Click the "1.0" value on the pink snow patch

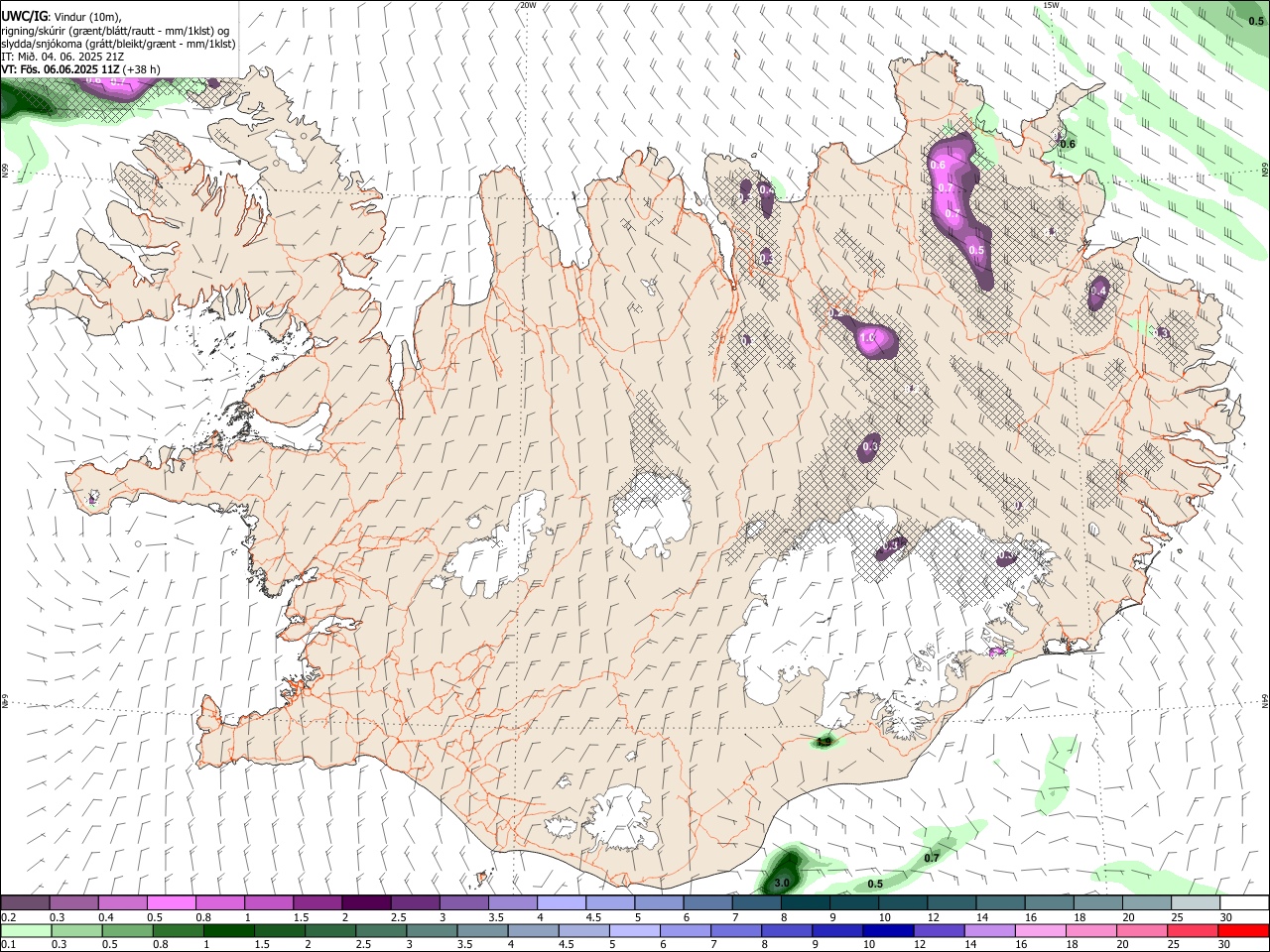(867, 338)
